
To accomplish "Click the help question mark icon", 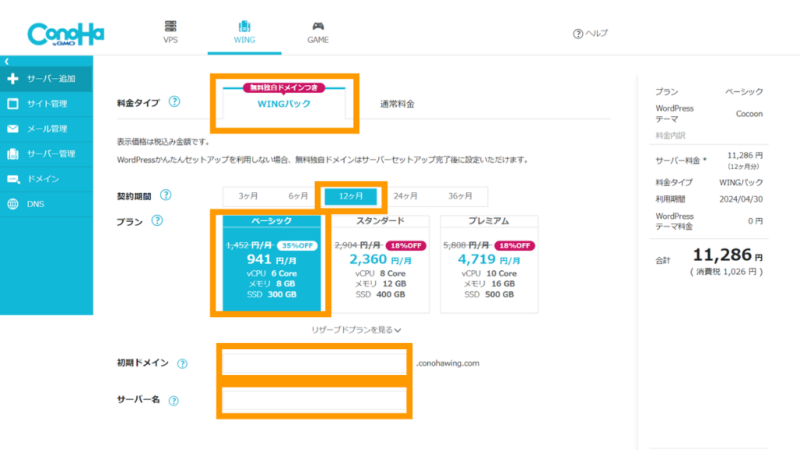I will [578, 34].
